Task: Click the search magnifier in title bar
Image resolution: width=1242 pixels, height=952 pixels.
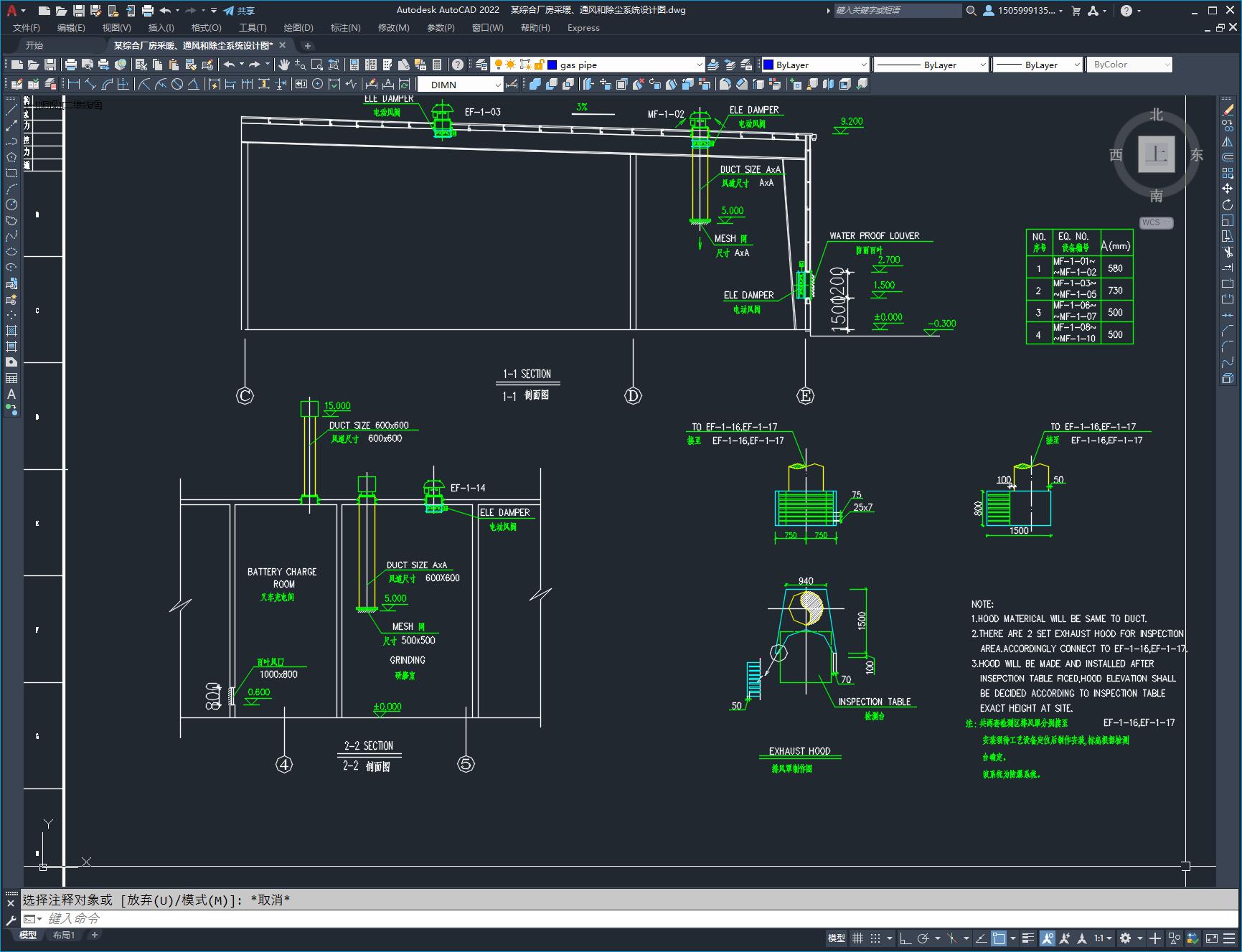Action: (x=971, y=10)
